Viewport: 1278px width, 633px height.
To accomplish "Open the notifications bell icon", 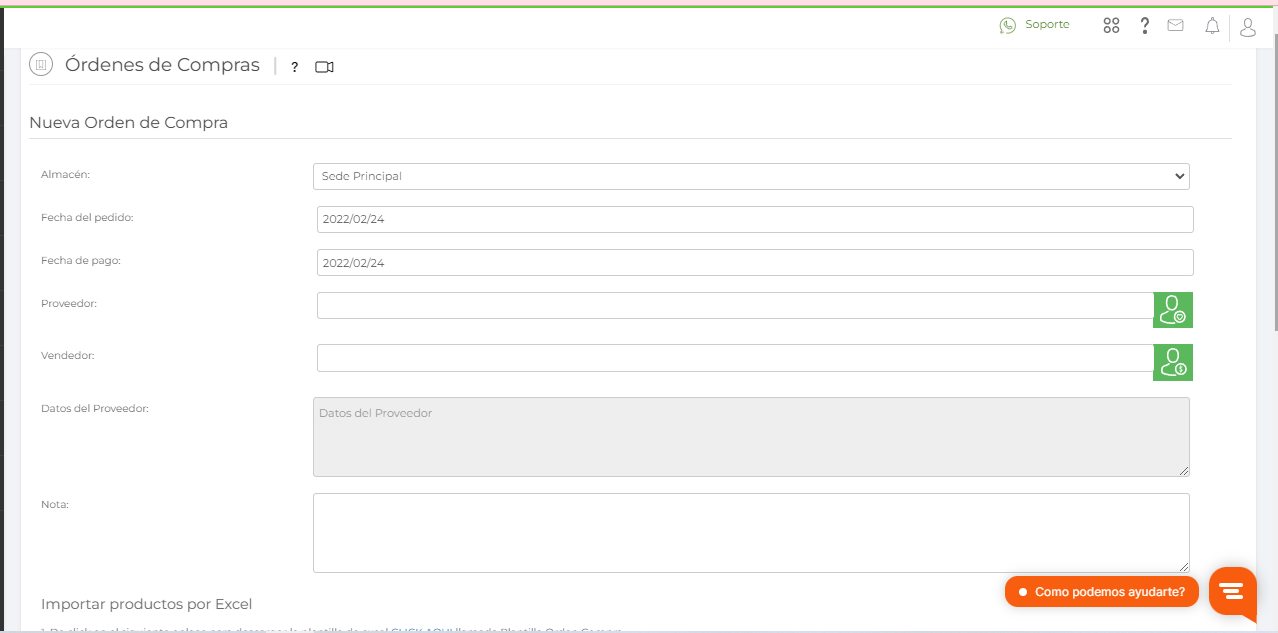I will pos(1212,27).
